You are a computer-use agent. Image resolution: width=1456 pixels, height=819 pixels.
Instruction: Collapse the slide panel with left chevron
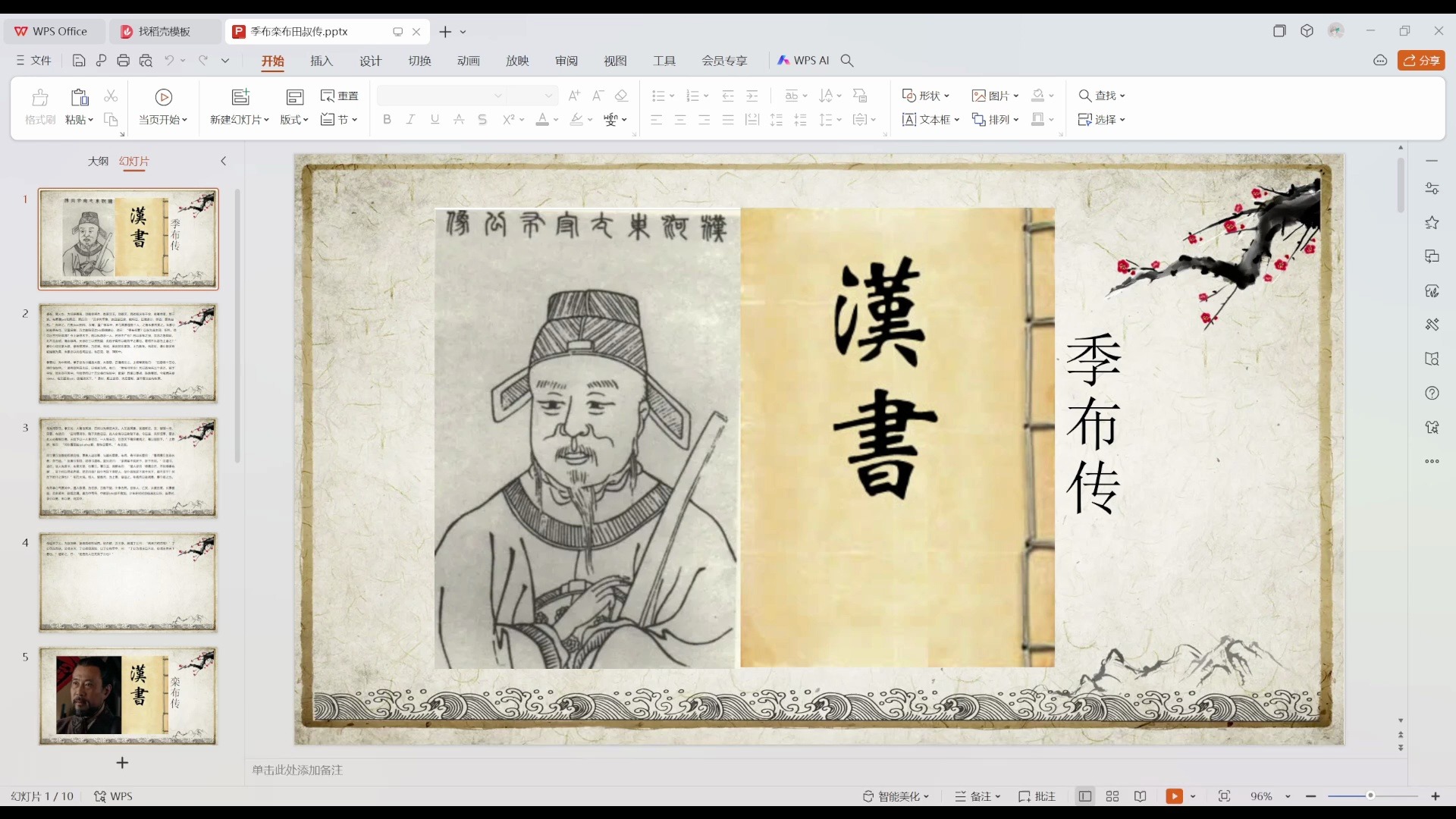pos(224,161)
